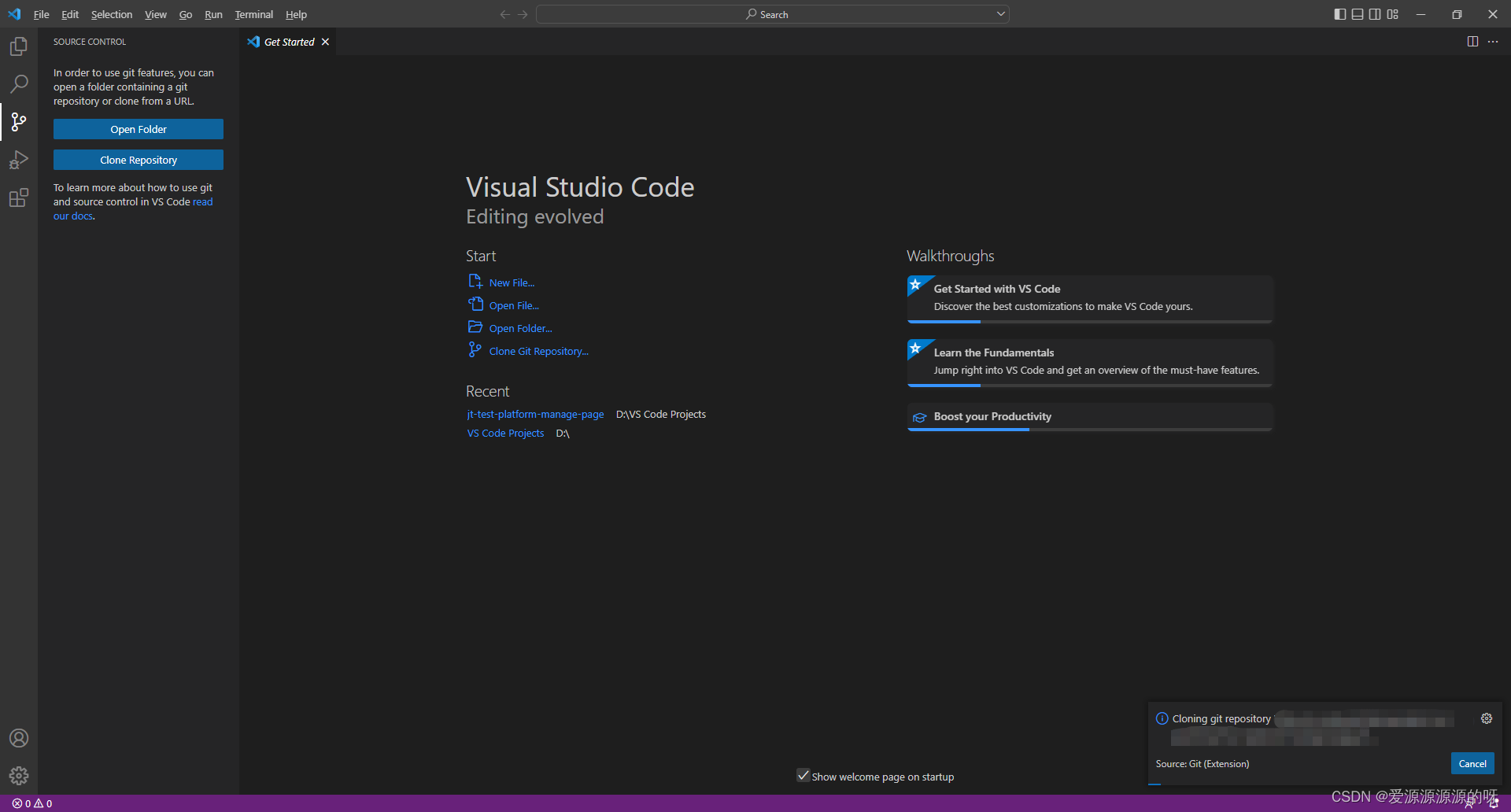Click the Open File... link
The height and width of the screenshot is (812, 1511).
[514, 305]
